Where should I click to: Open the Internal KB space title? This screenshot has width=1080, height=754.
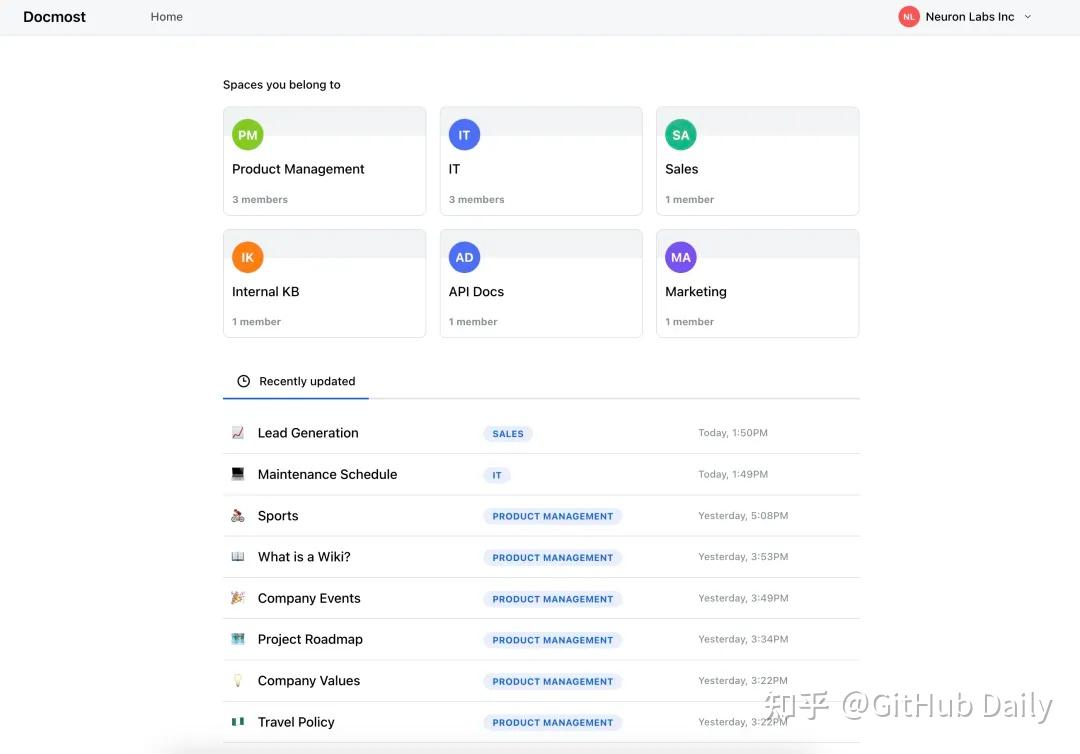click(x=265, y=291)
